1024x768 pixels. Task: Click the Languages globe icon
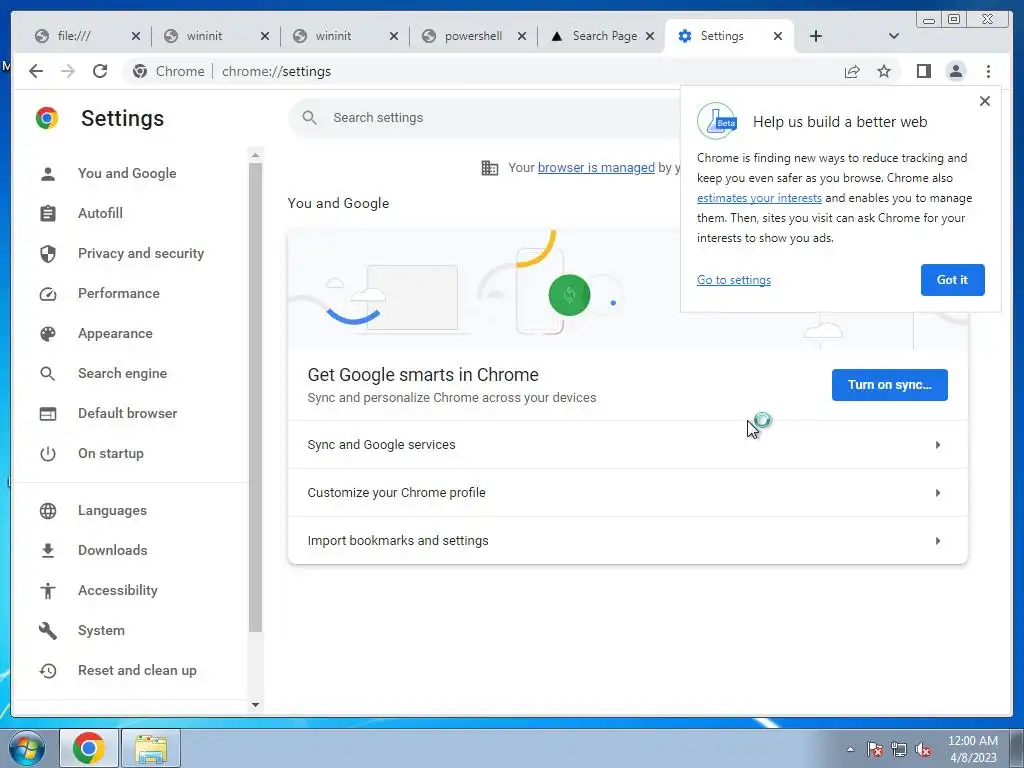[x=48, y=511]
